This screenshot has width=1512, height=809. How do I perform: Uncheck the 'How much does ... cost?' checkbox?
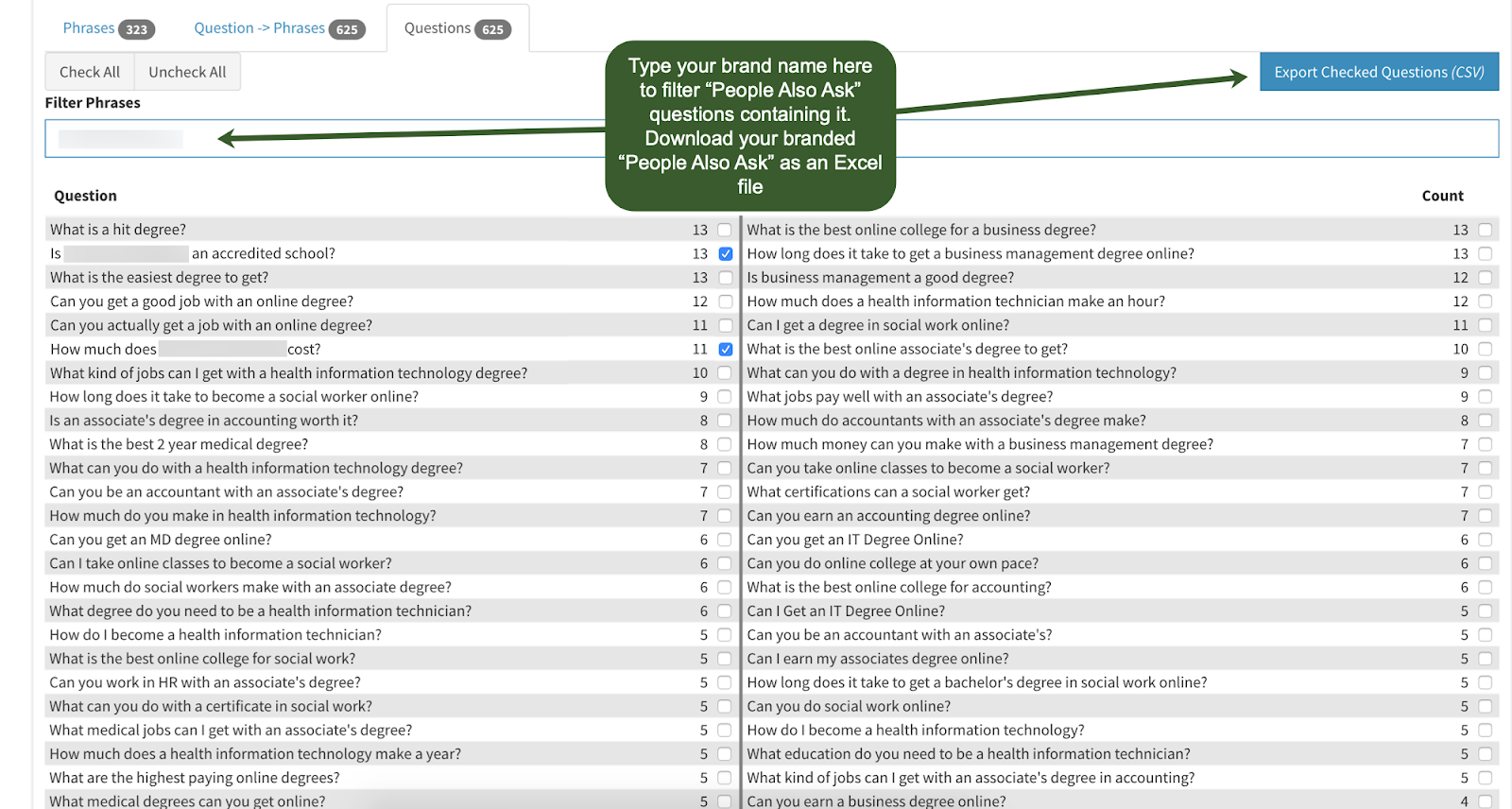coord(725,349)
